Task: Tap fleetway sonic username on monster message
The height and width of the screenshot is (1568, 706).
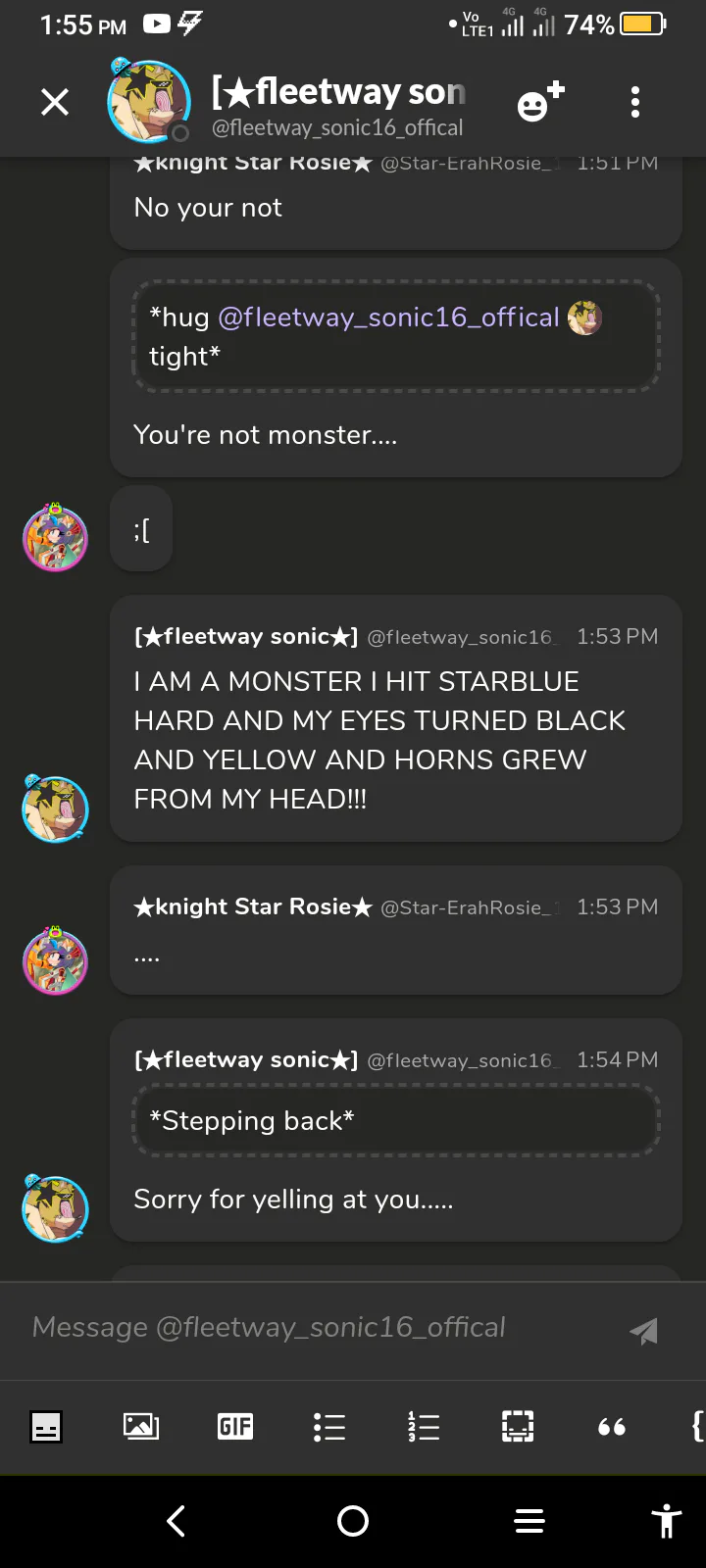Action: tap(246, 637)
